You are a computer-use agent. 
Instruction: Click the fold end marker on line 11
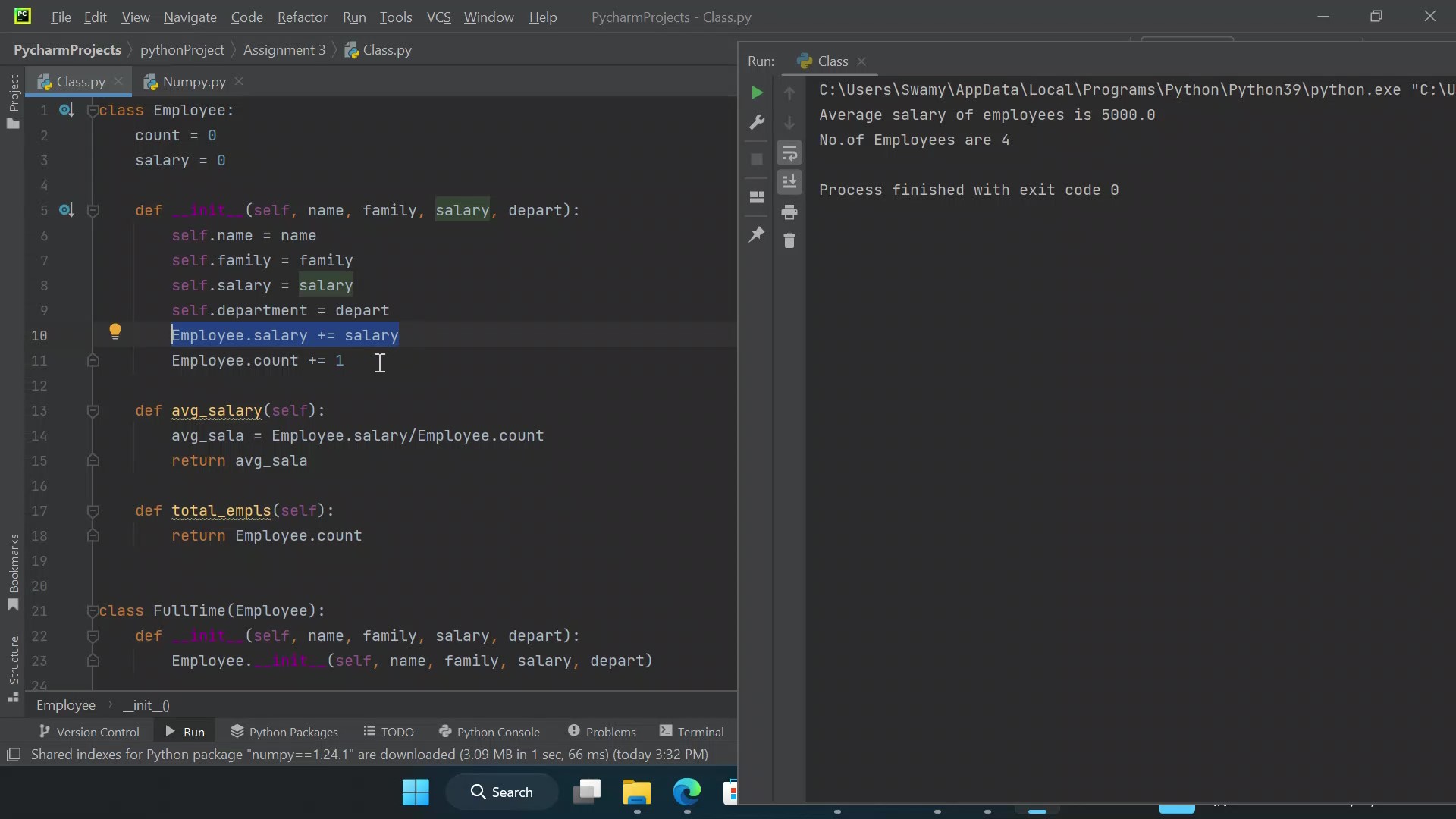coord(93,361)
